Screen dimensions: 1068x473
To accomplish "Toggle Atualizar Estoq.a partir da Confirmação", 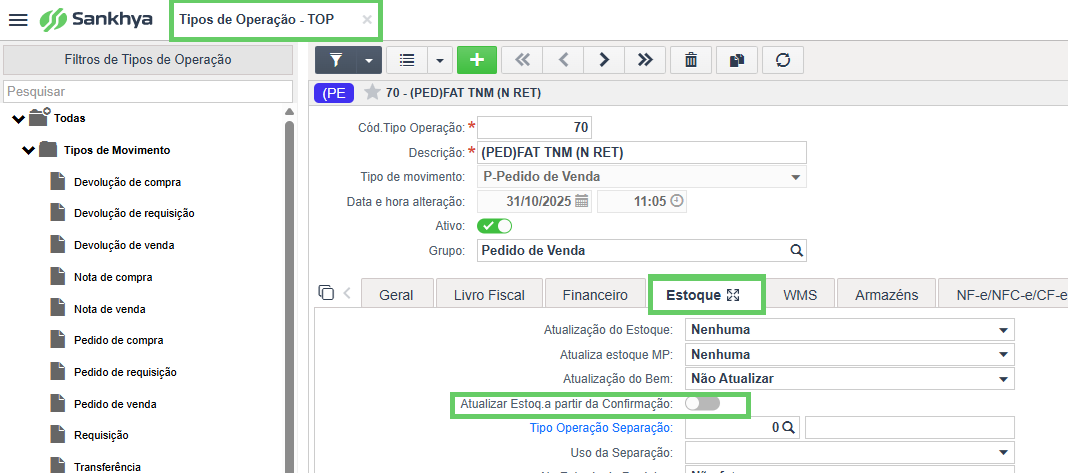I will pyautogui.click(x=702, y=404).
